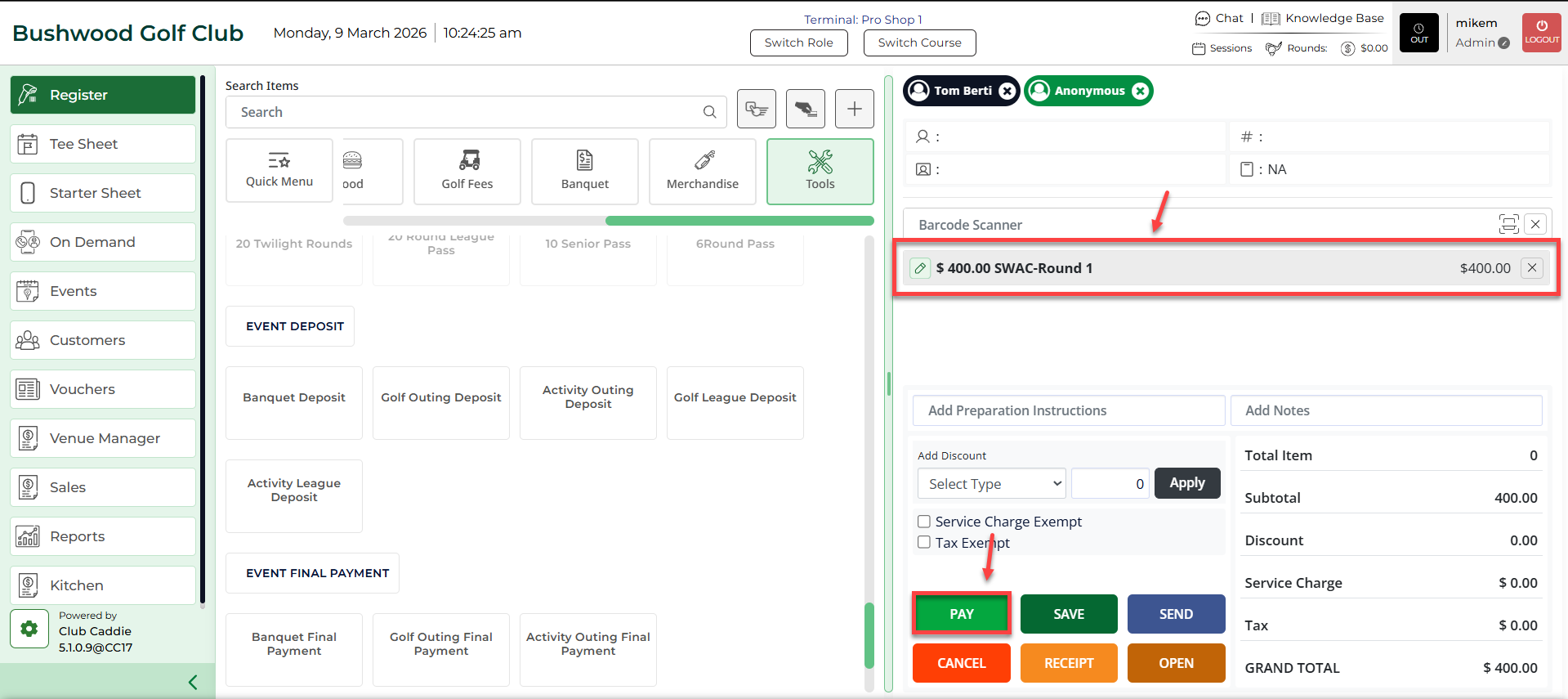Click the red Logout power icon
Viewport: 1568px width, 699px height.
(1542, 33)
